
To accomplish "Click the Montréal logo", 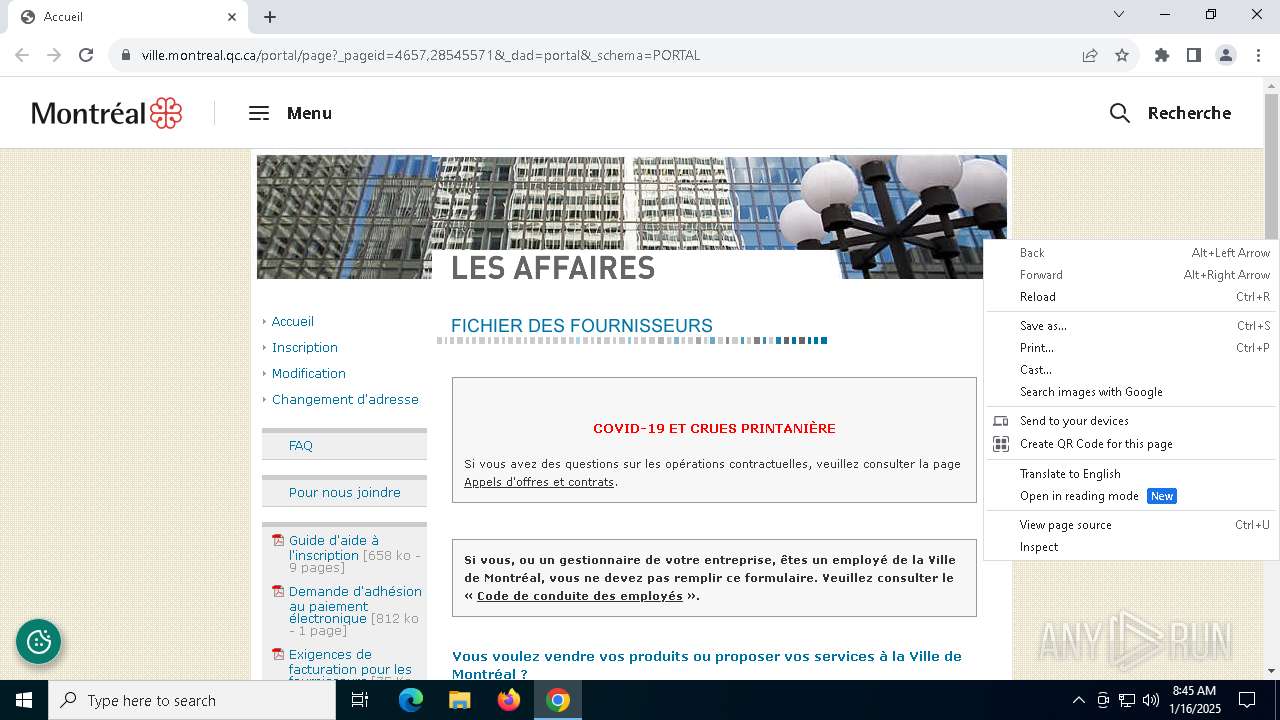I will [x=106, y=113].
